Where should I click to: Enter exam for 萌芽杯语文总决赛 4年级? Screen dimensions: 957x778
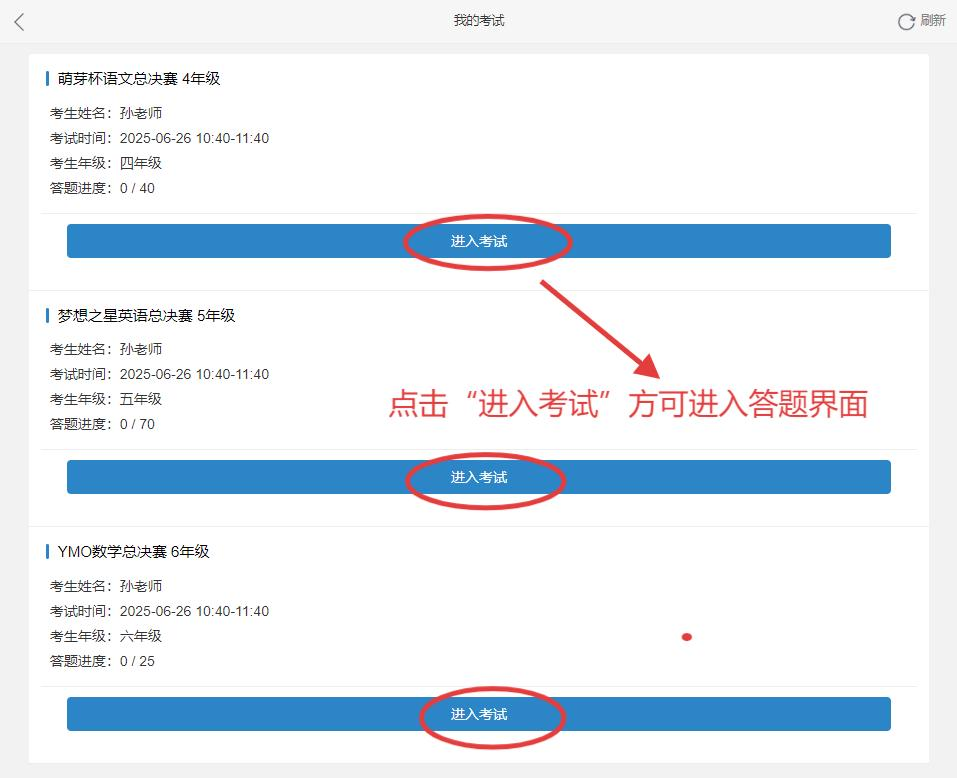click(x=478, y=241)
